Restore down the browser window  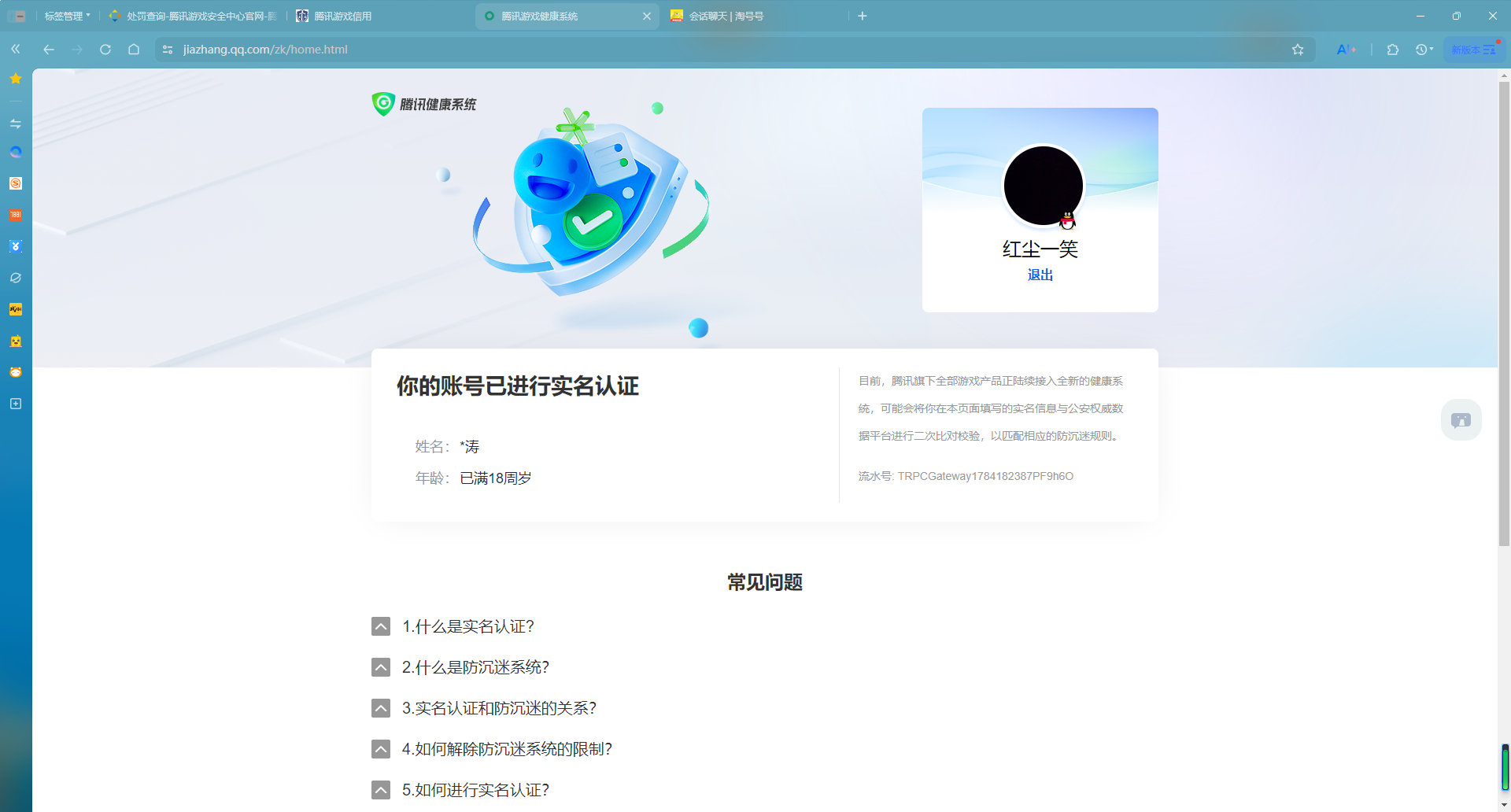point(1457,16)
